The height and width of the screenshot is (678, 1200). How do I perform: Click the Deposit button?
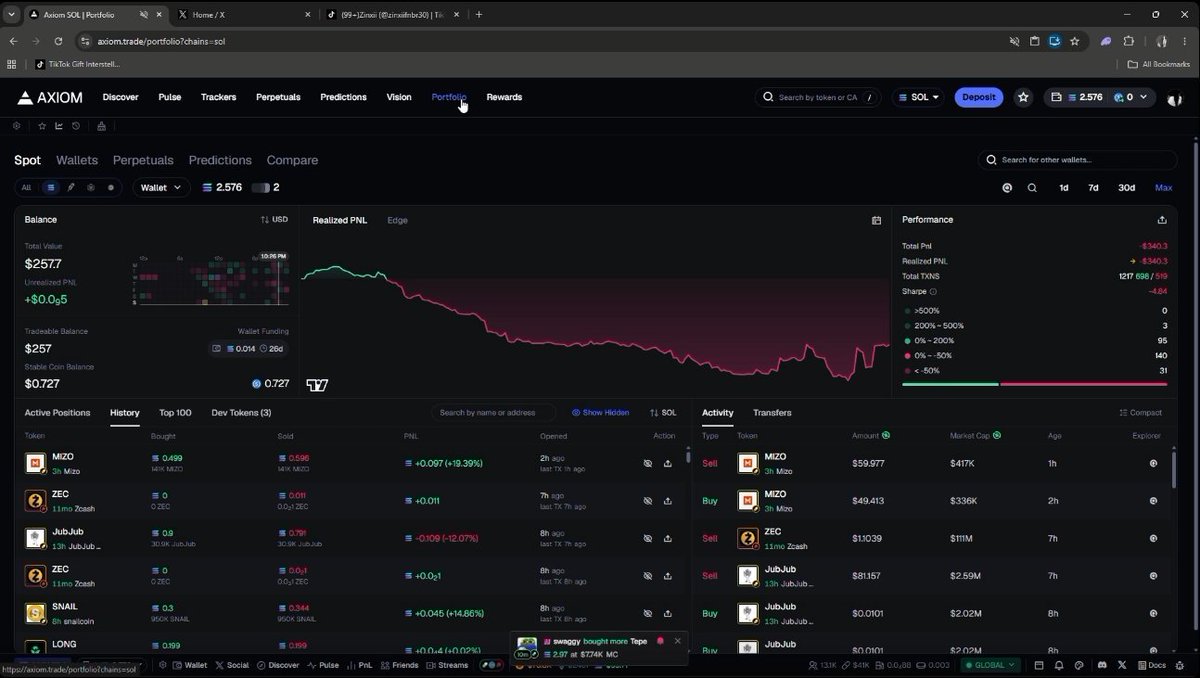[x=979, y=97]
